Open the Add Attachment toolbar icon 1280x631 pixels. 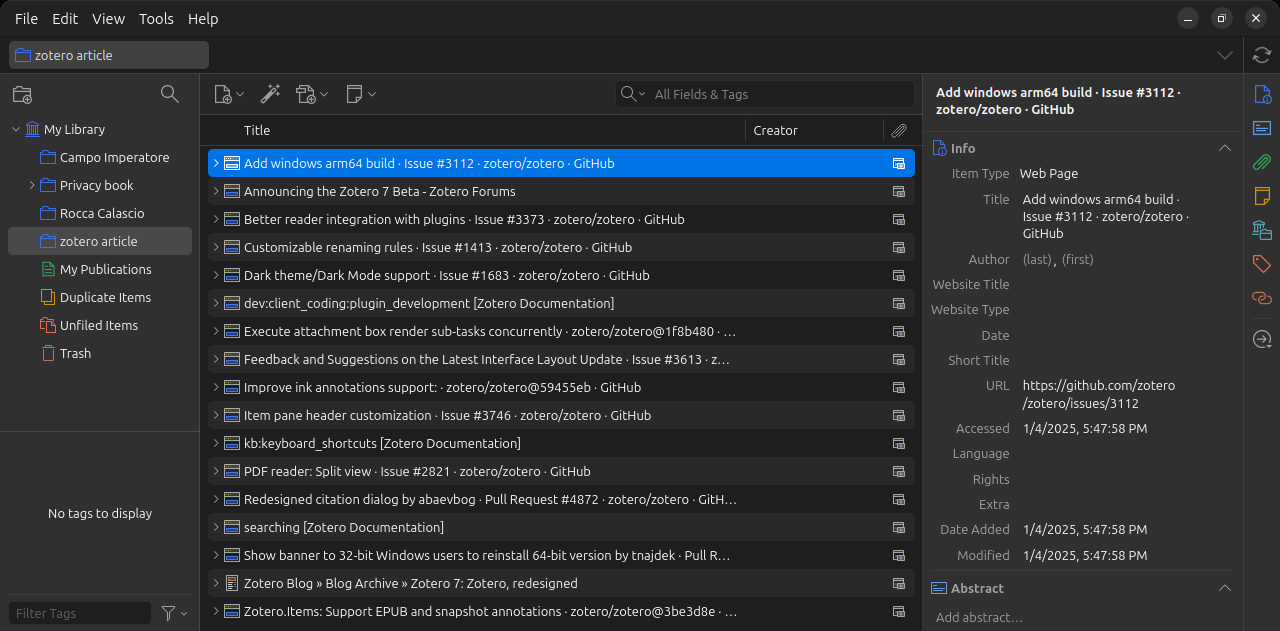coord(311,94)
